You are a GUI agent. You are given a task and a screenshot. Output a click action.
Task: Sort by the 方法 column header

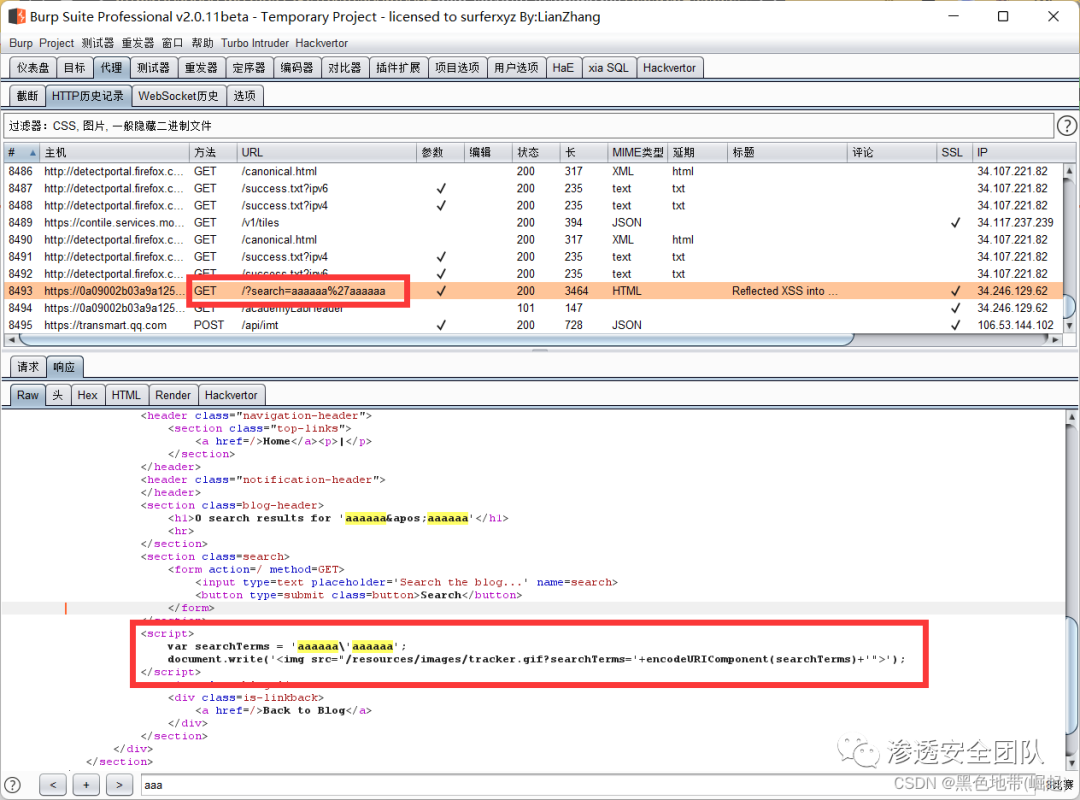tap(212, 152)
